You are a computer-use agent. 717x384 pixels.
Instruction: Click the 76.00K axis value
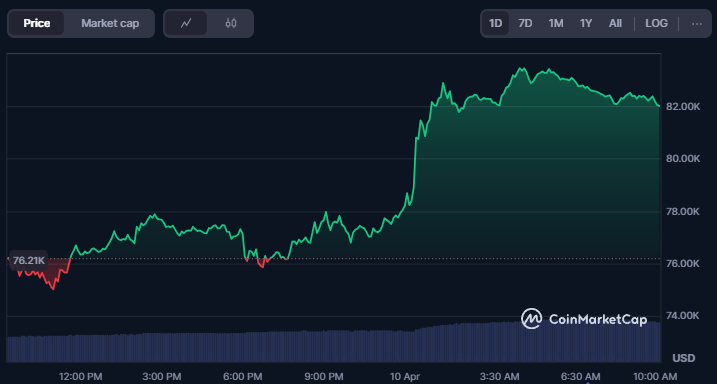pos(683,264)
